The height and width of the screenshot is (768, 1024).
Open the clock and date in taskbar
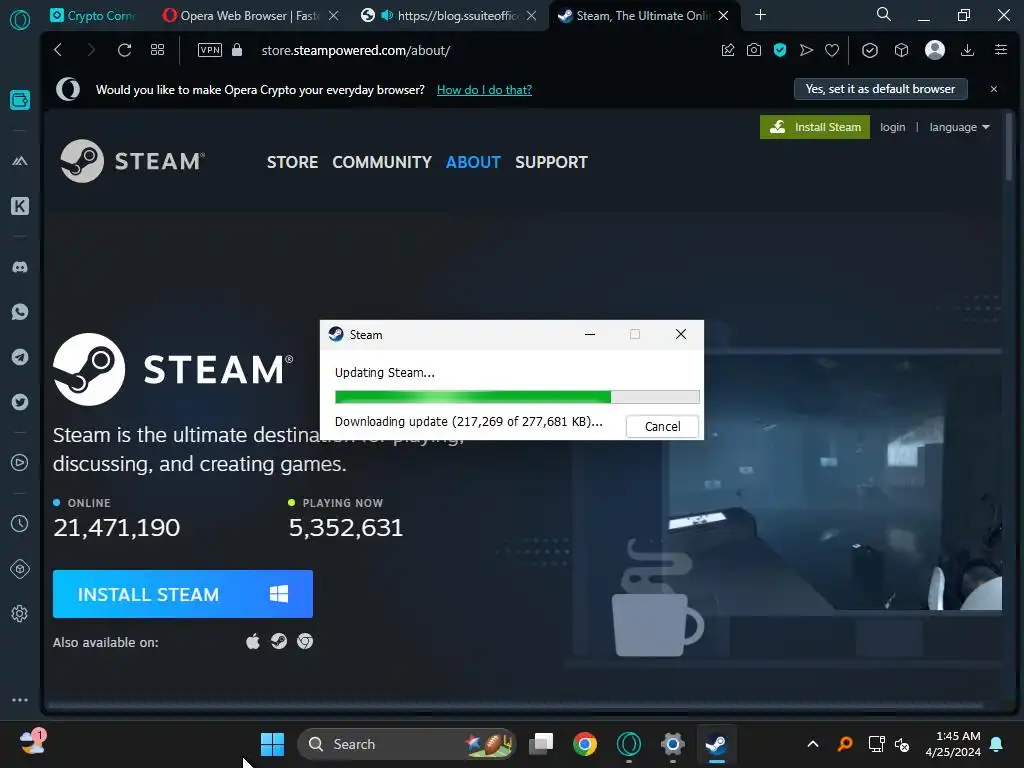[953, 744]
